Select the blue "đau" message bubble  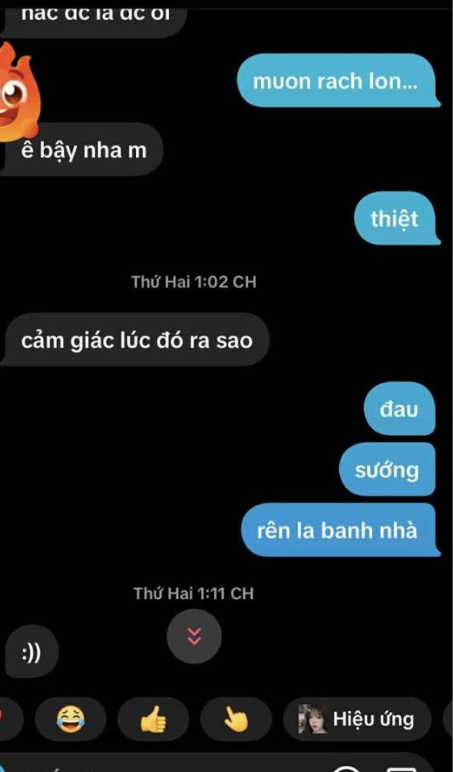400,409
